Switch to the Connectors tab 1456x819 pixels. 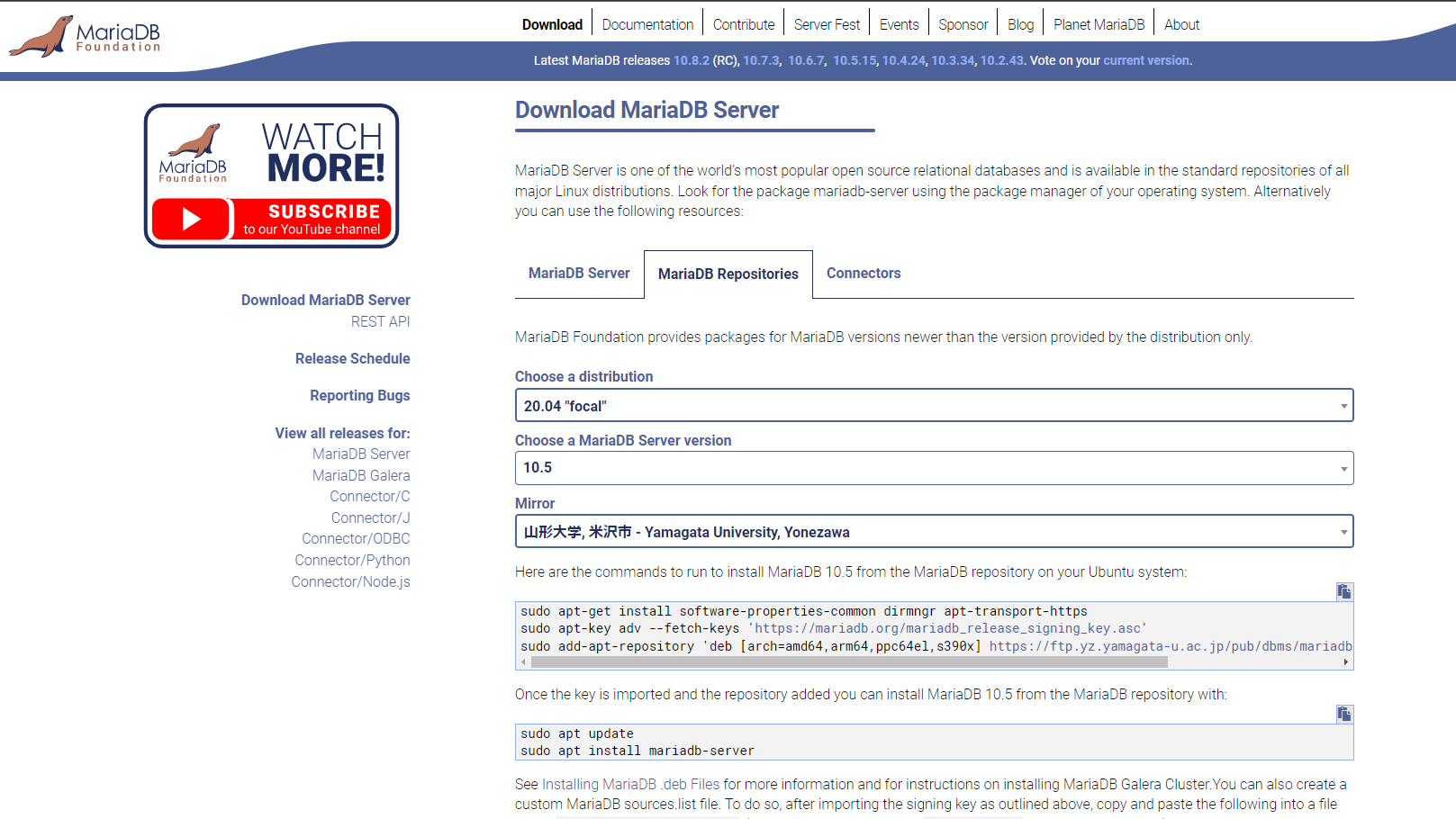pyautogui.click(x=863, y=274)
